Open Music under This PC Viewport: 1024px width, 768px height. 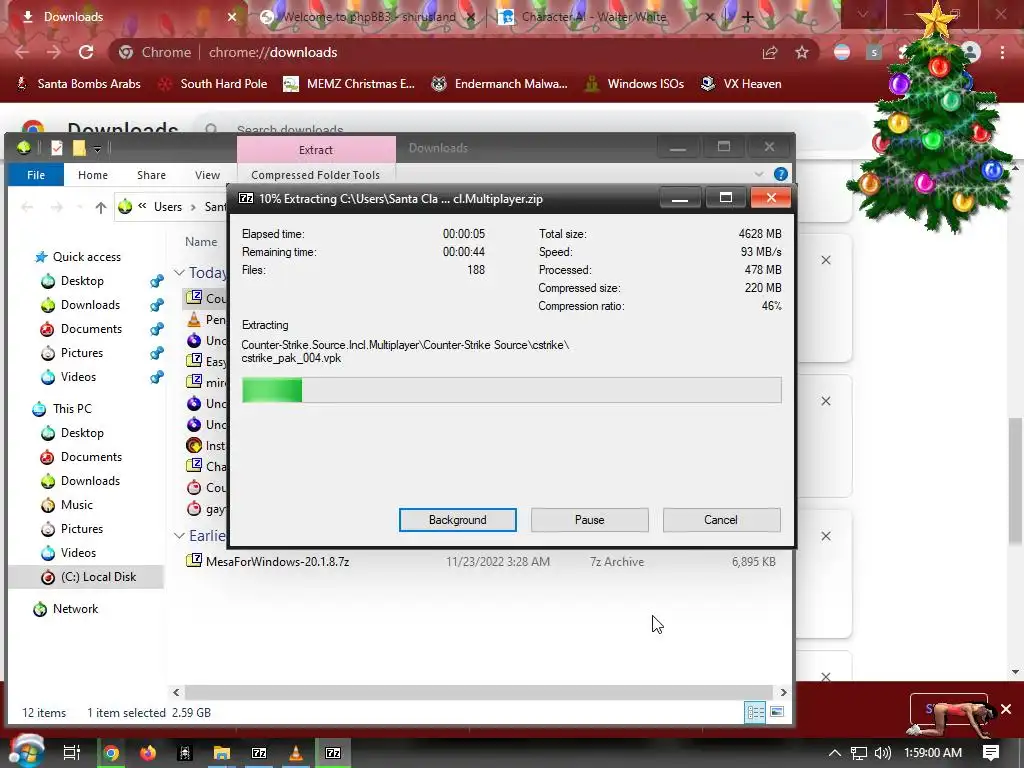(x=76, y=505)
